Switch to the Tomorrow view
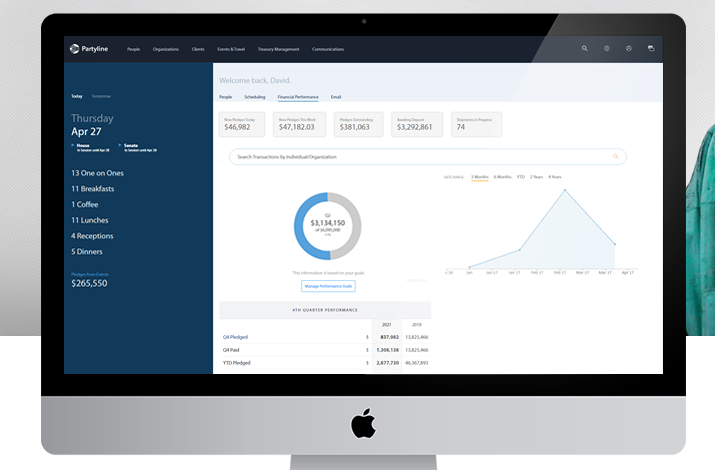This screenshot has width=715, height=470. click(101, 96)
